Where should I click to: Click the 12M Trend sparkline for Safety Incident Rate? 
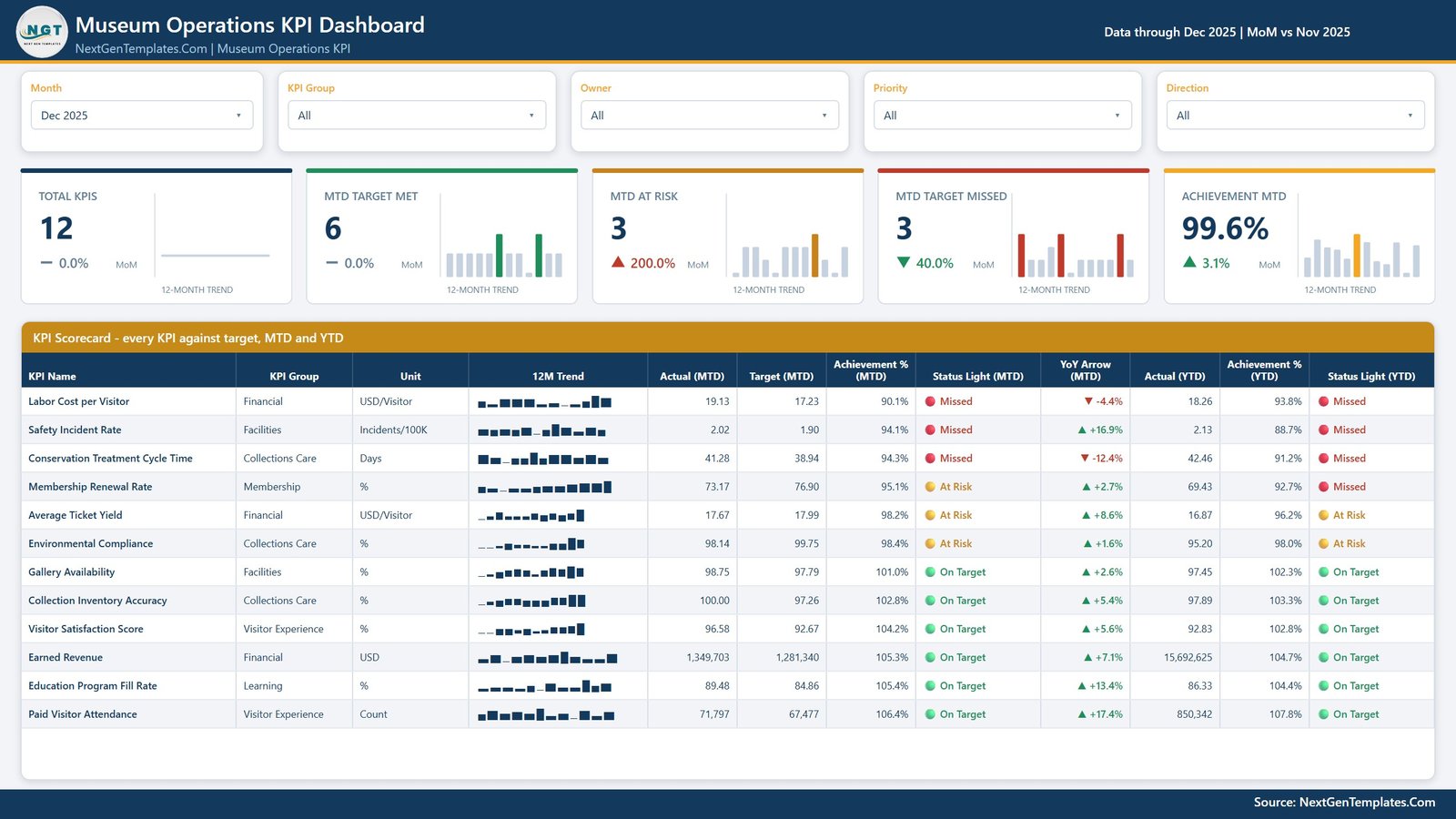tap(542, 430)
